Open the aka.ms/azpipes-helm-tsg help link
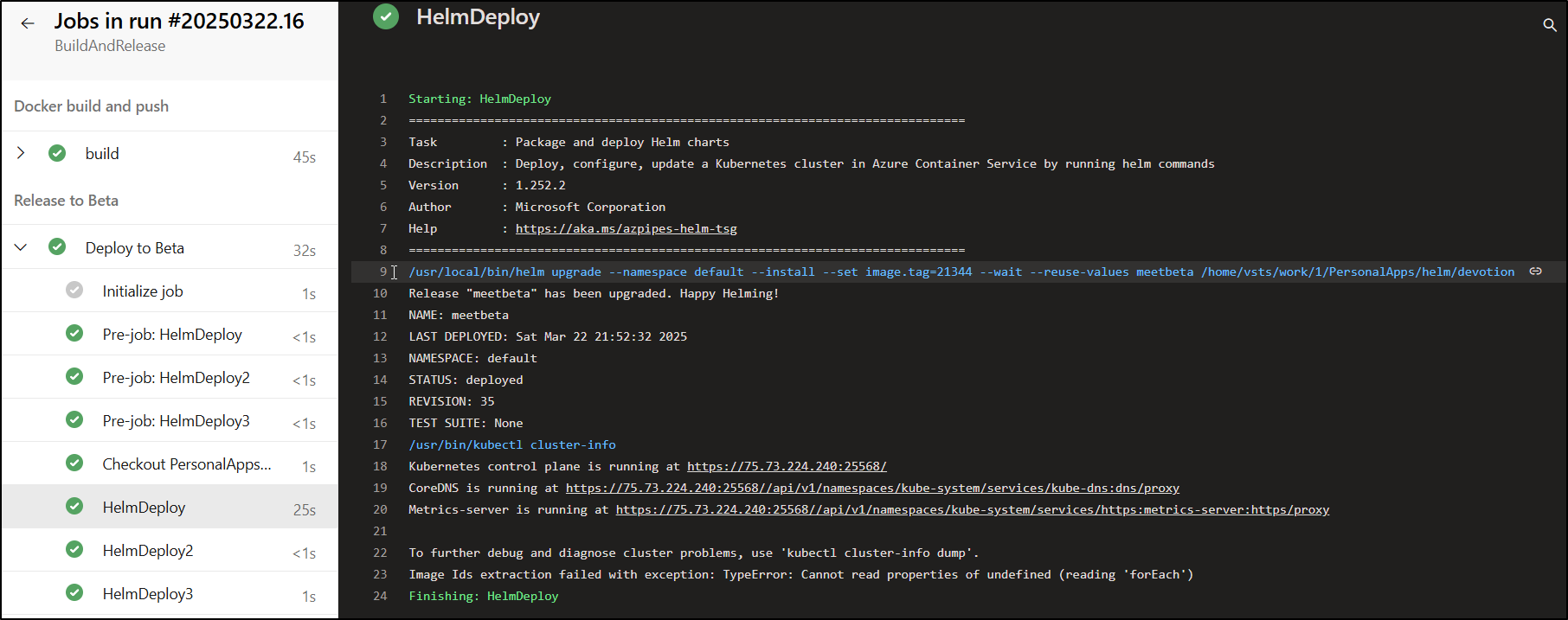 pyautogui.click(x=627, y=228)
